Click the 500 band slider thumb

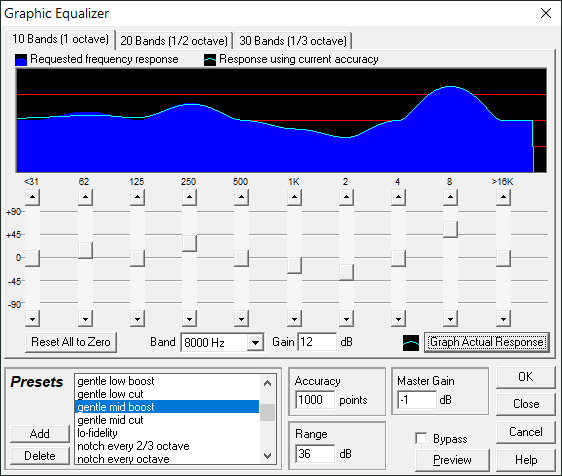pos(242,258)
